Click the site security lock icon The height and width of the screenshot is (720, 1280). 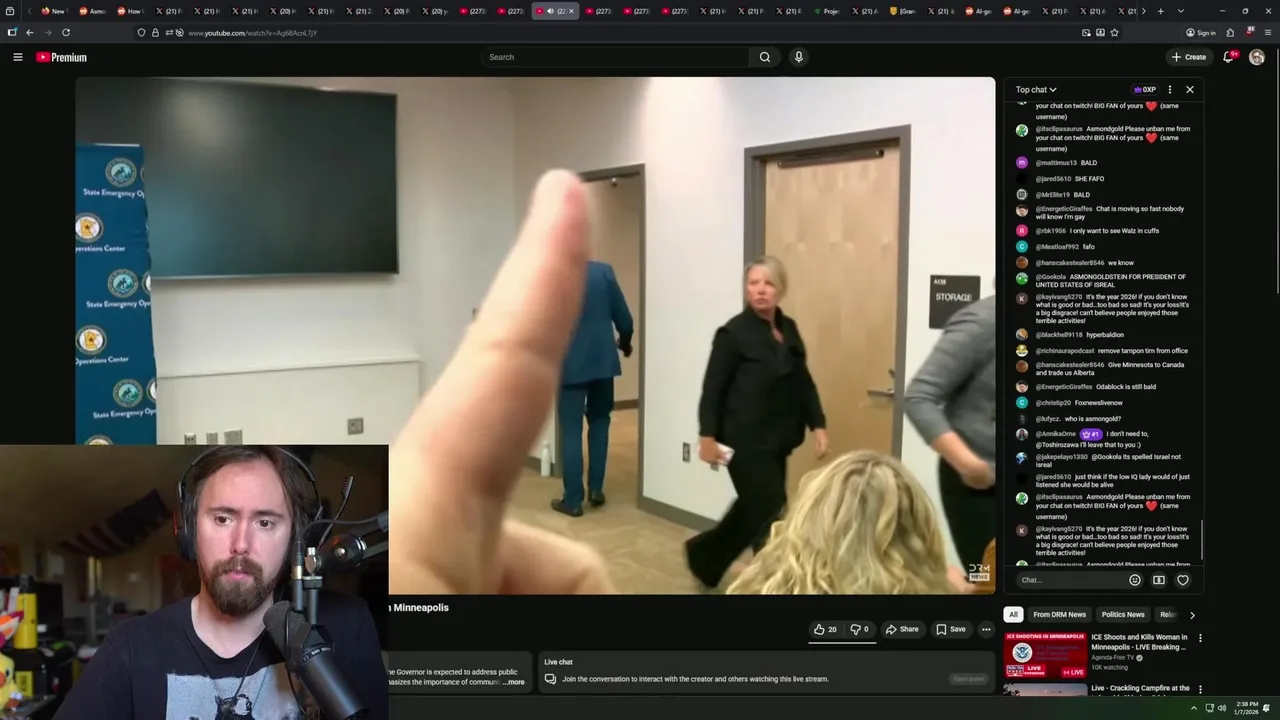[155, 33]
